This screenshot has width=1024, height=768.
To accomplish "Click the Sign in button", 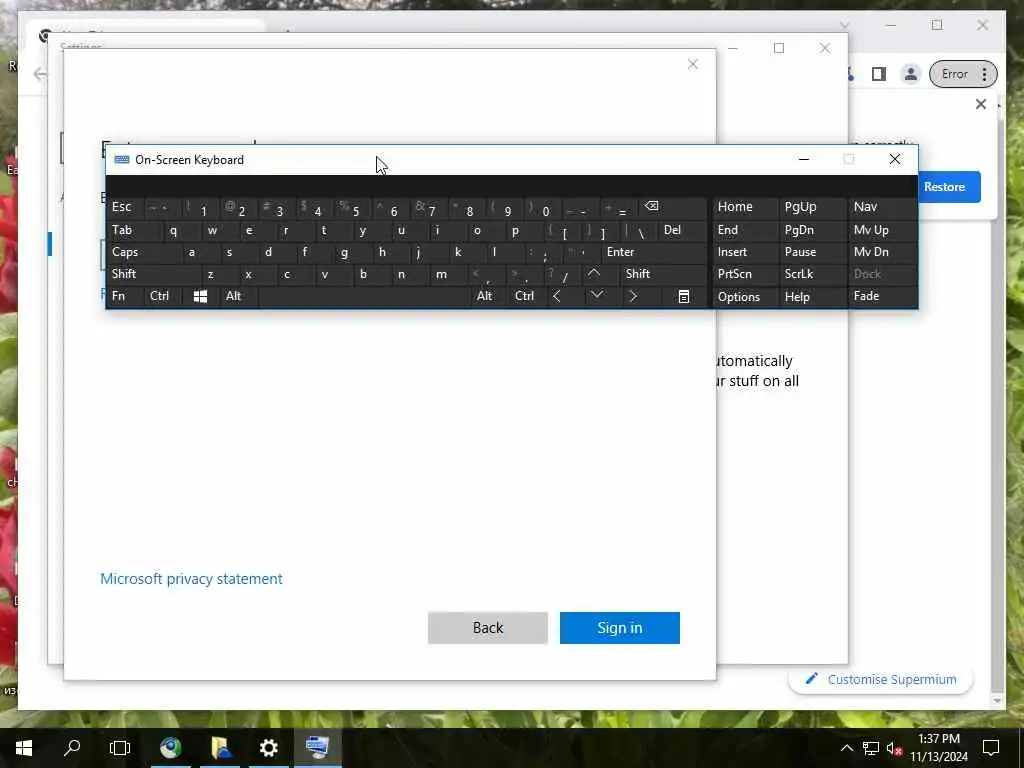I will pos(620,628).
